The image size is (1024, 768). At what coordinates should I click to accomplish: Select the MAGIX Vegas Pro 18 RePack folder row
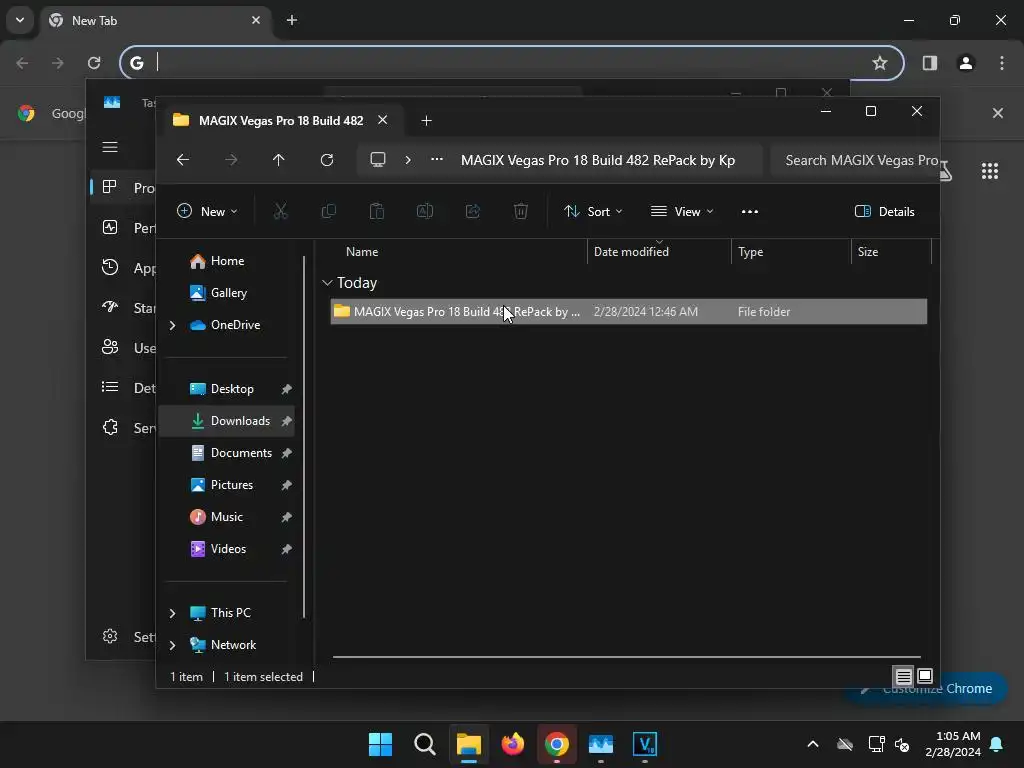(628, 312)
